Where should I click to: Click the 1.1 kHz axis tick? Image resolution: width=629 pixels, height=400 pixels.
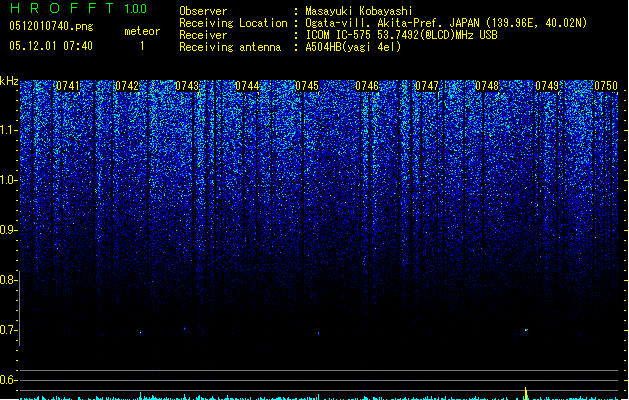(8, 130)
